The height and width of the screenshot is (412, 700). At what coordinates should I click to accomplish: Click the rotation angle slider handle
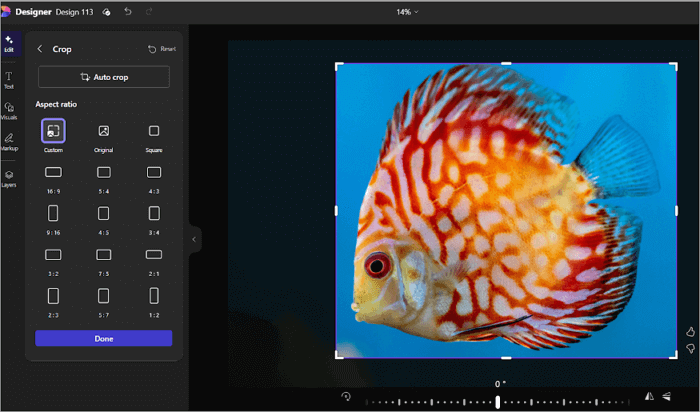tap(497, 401)
